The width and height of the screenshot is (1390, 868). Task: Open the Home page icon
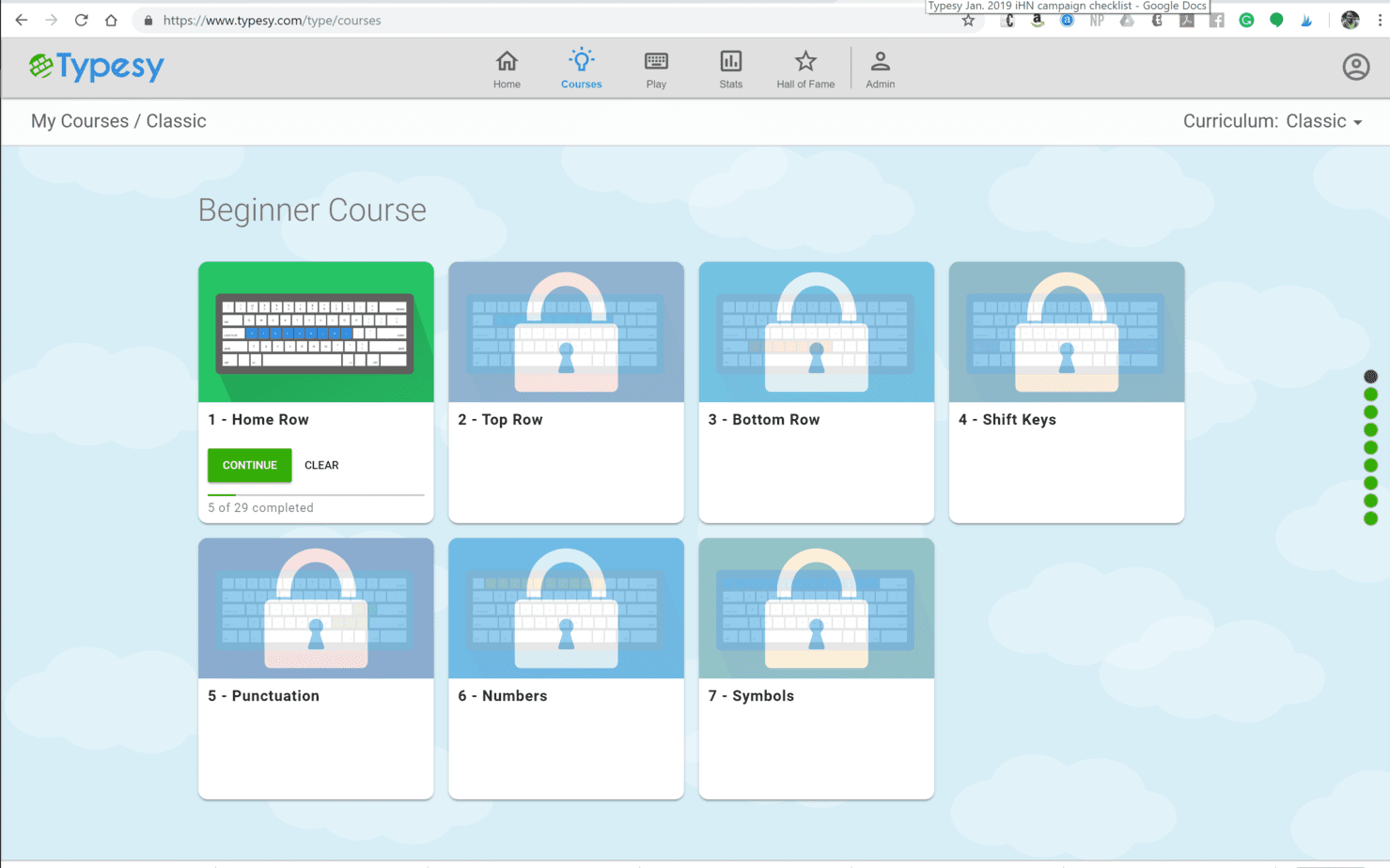pyautogui.click(x=507, y=62)
